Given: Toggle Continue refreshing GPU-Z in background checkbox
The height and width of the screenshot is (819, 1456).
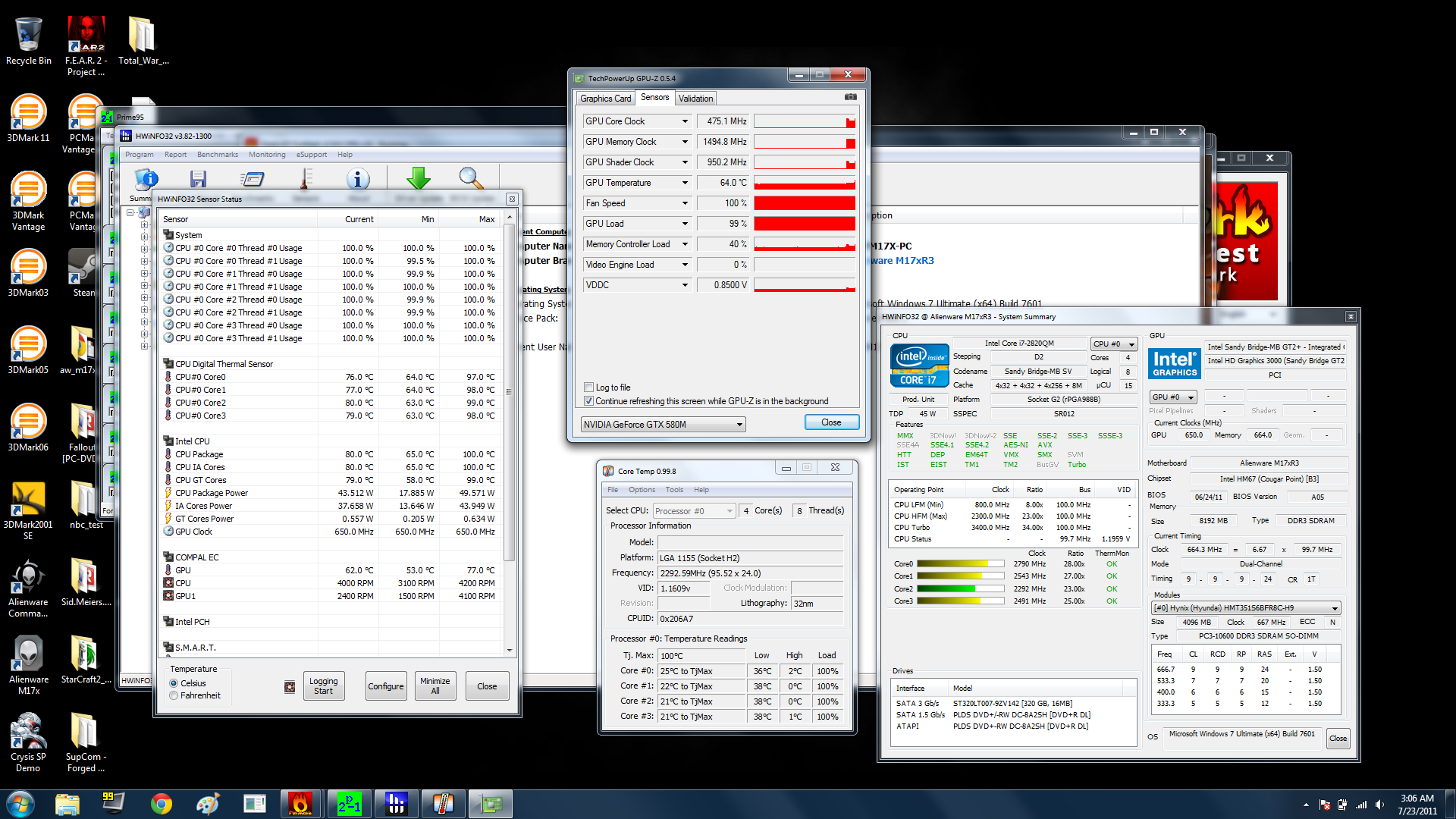Looking at the screenshot, I should (x=588, y=401).
